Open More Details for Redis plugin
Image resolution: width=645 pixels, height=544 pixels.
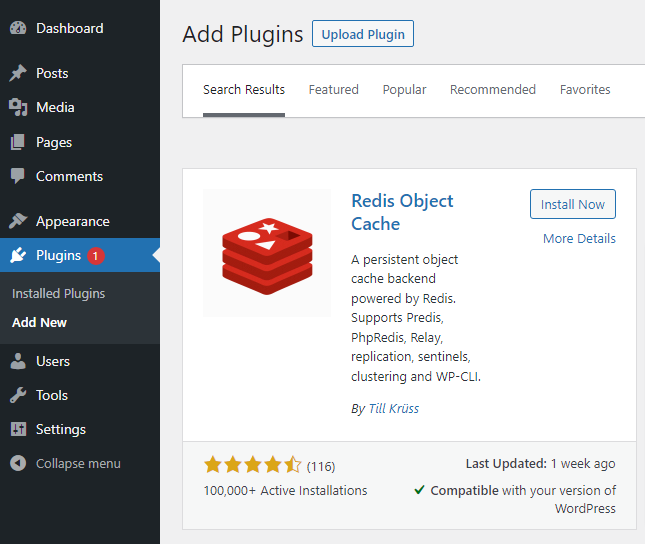click(x=579, y=238)
